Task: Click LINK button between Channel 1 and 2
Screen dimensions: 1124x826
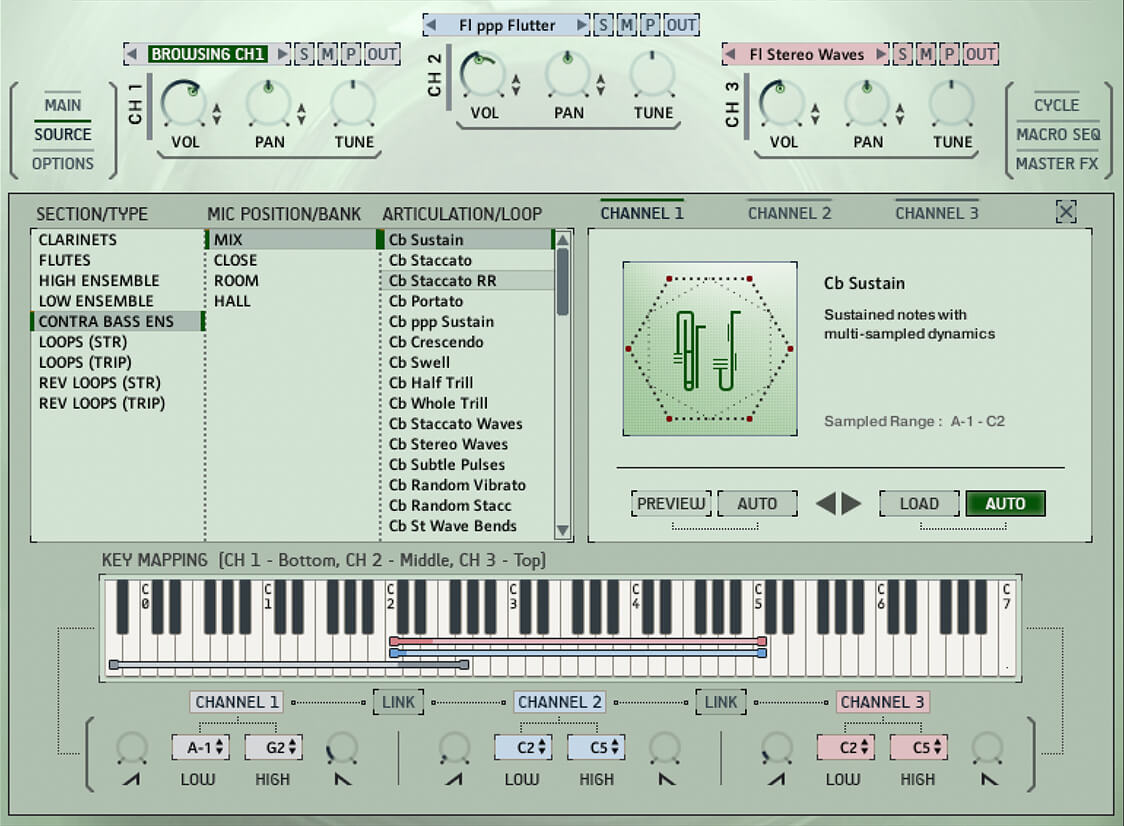Action: pos(398,702)
